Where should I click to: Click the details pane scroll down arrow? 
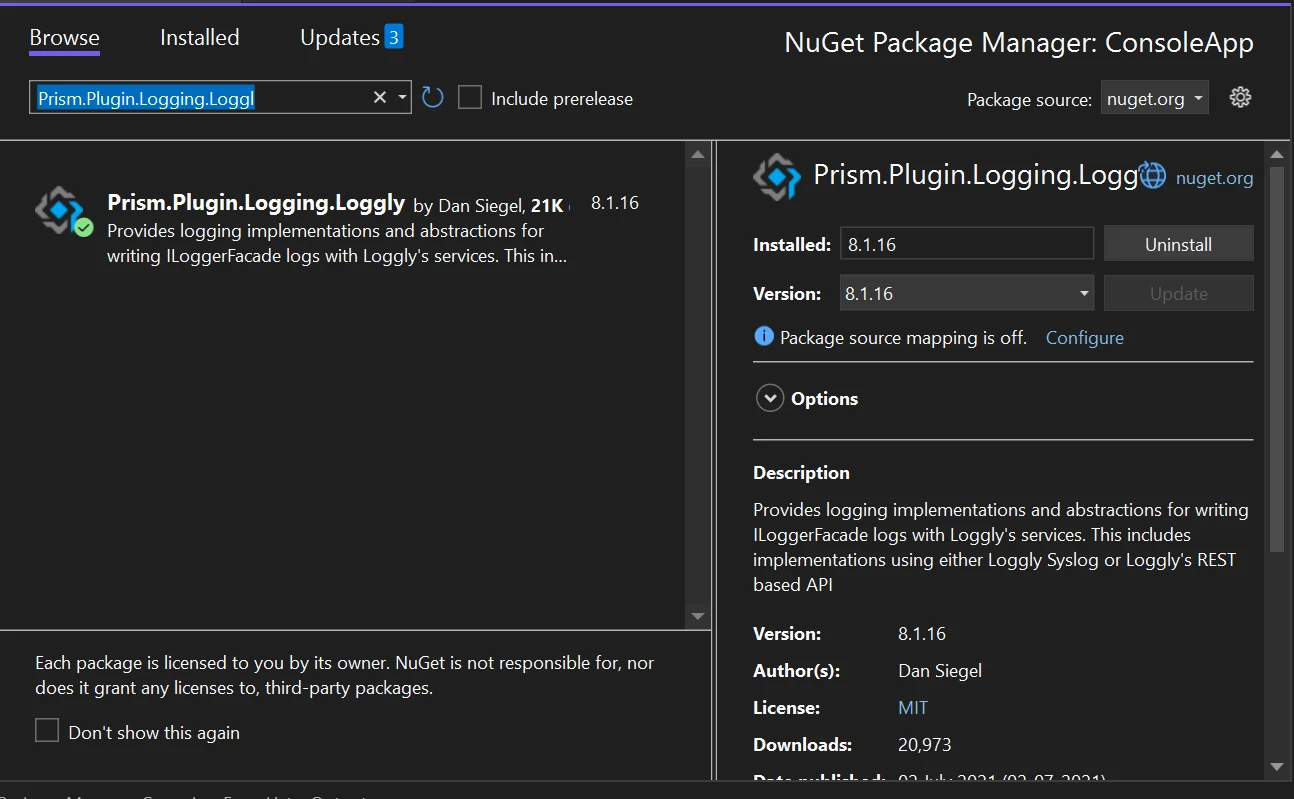pos(1276,767)
